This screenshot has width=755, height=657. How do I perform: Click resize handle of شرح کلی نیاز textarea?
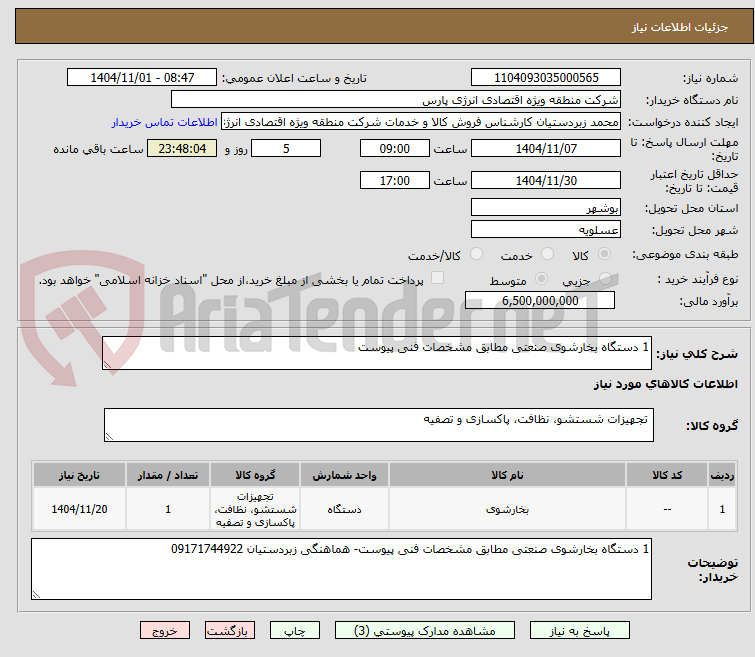(x=107, y=365)
